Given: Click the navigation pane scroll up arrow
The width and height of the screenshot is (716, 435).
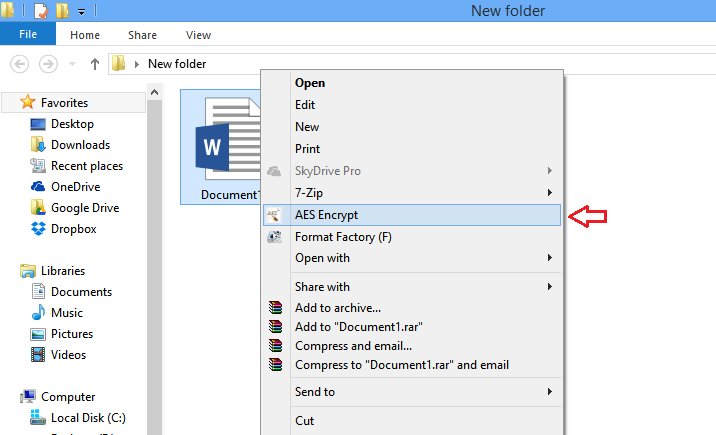Looking at the screenshot, I should [154, 92].
